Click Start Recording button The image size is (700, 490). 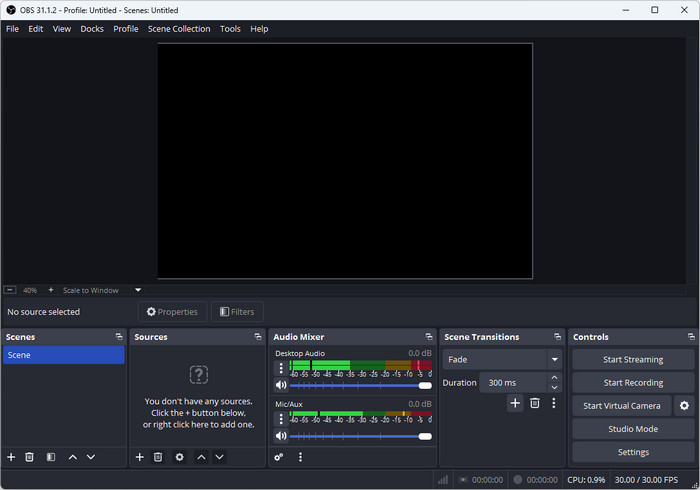tap(633, 383)
